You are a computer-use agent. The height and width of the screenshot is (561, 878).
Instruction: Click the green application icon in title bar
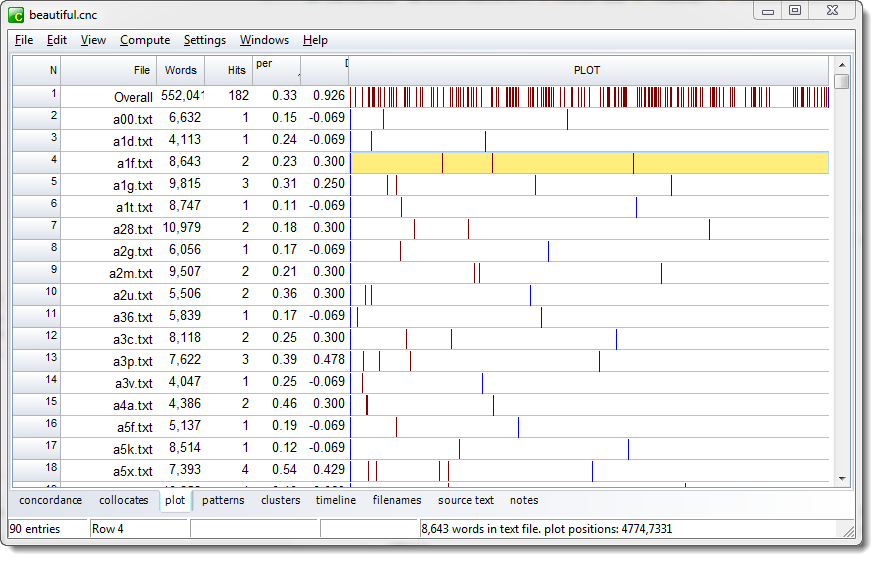(x=15, y=15)
